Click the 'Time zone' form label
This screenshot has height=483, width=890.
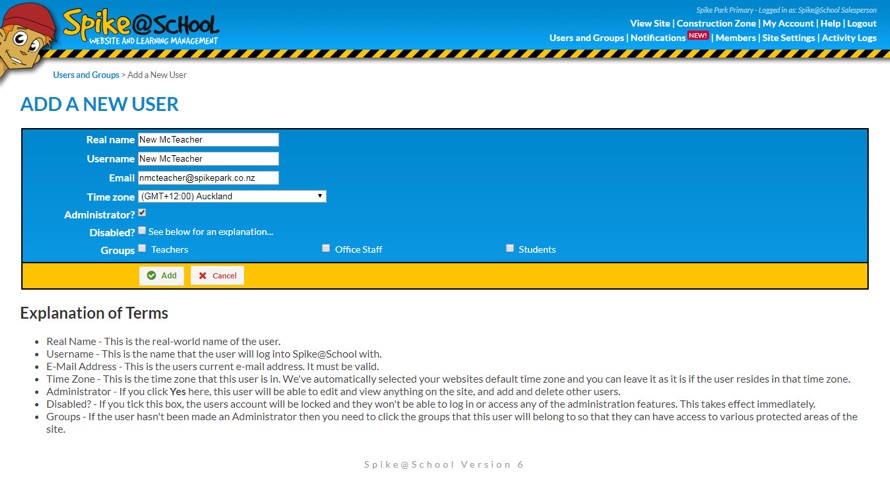pos(111,197)
